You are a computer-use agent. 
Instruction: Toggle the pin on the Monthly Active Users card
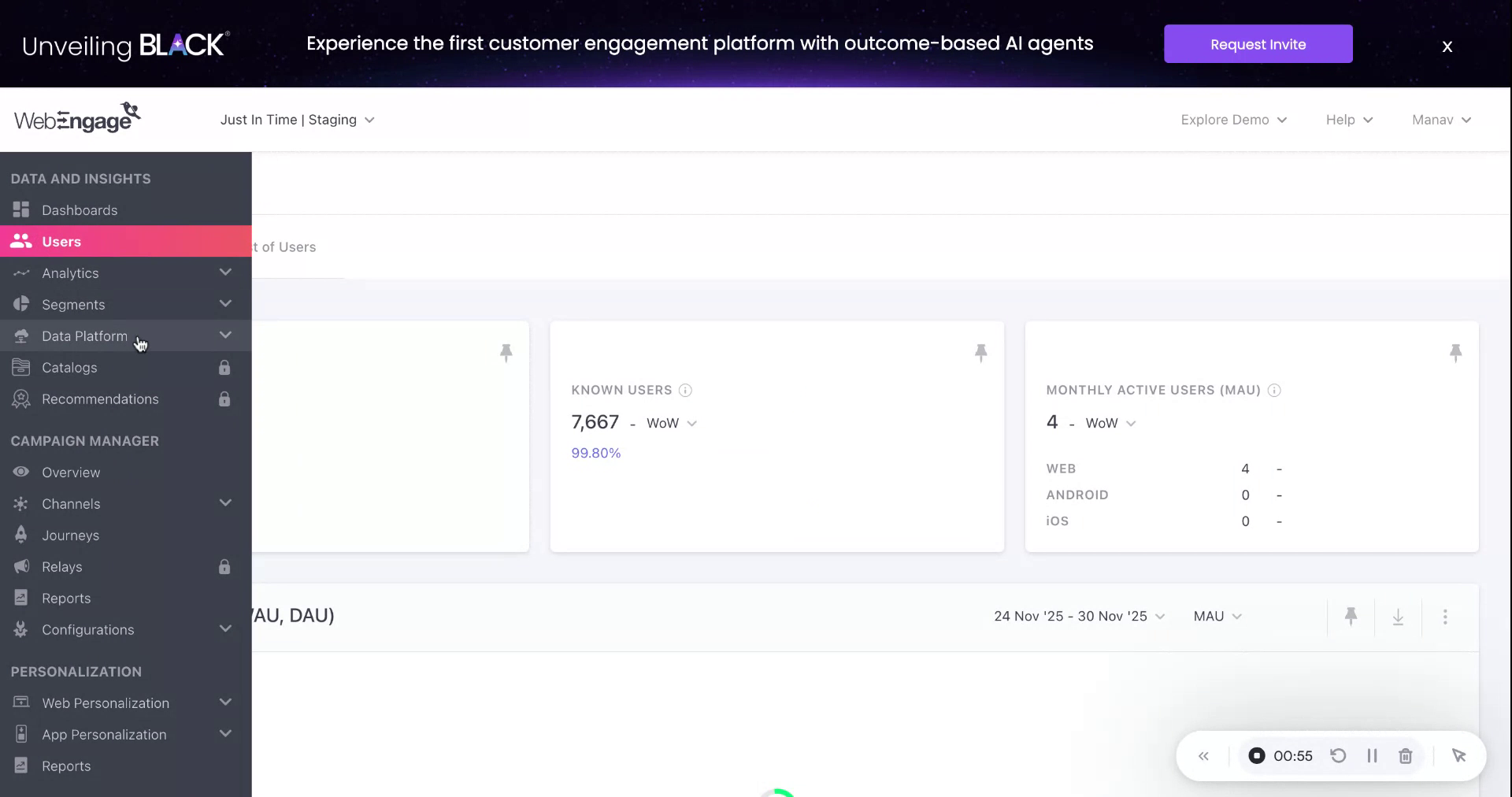1456,352
